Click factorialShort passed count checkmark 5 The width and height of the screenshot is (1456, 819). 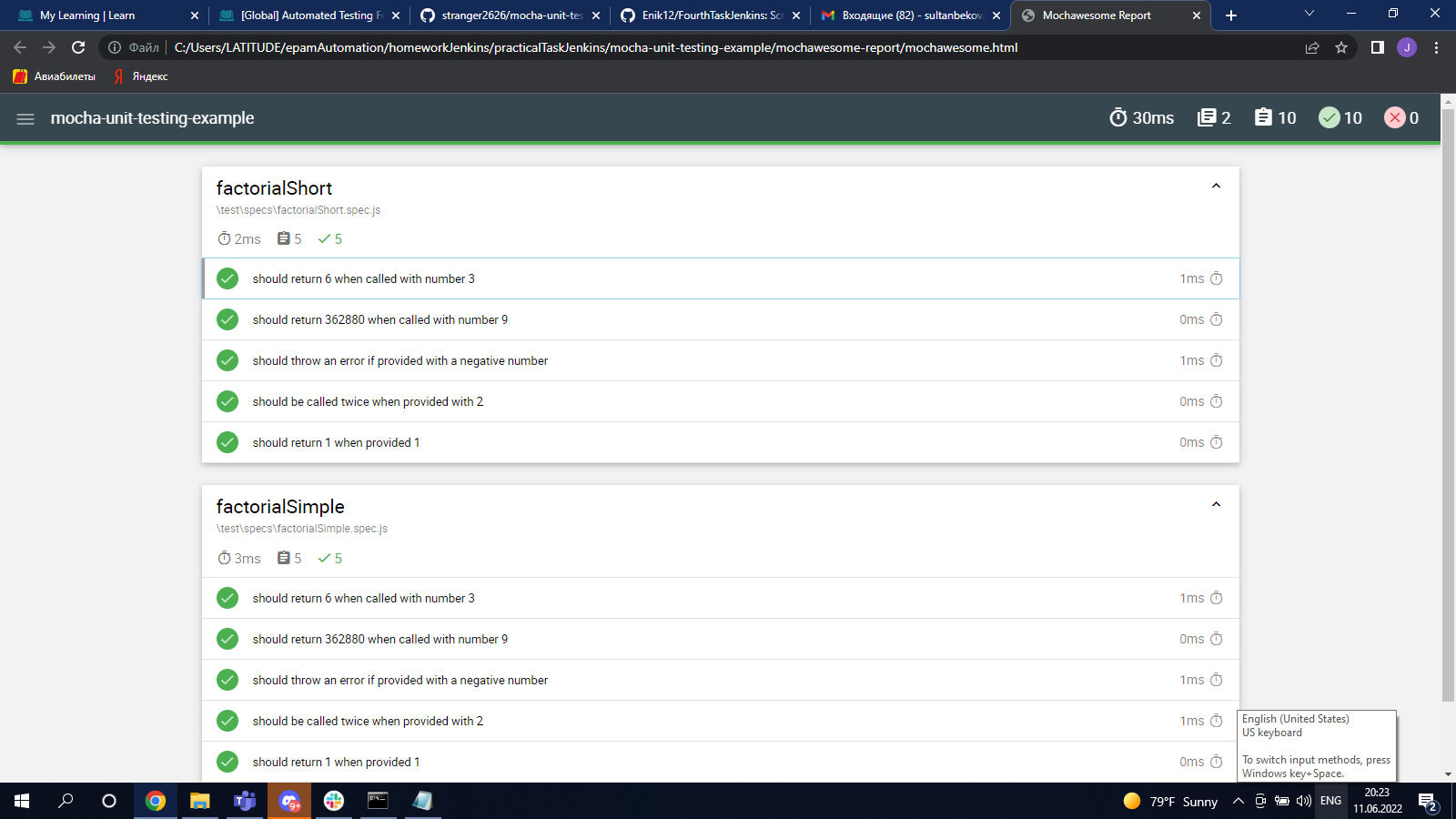tap(329, 239)
